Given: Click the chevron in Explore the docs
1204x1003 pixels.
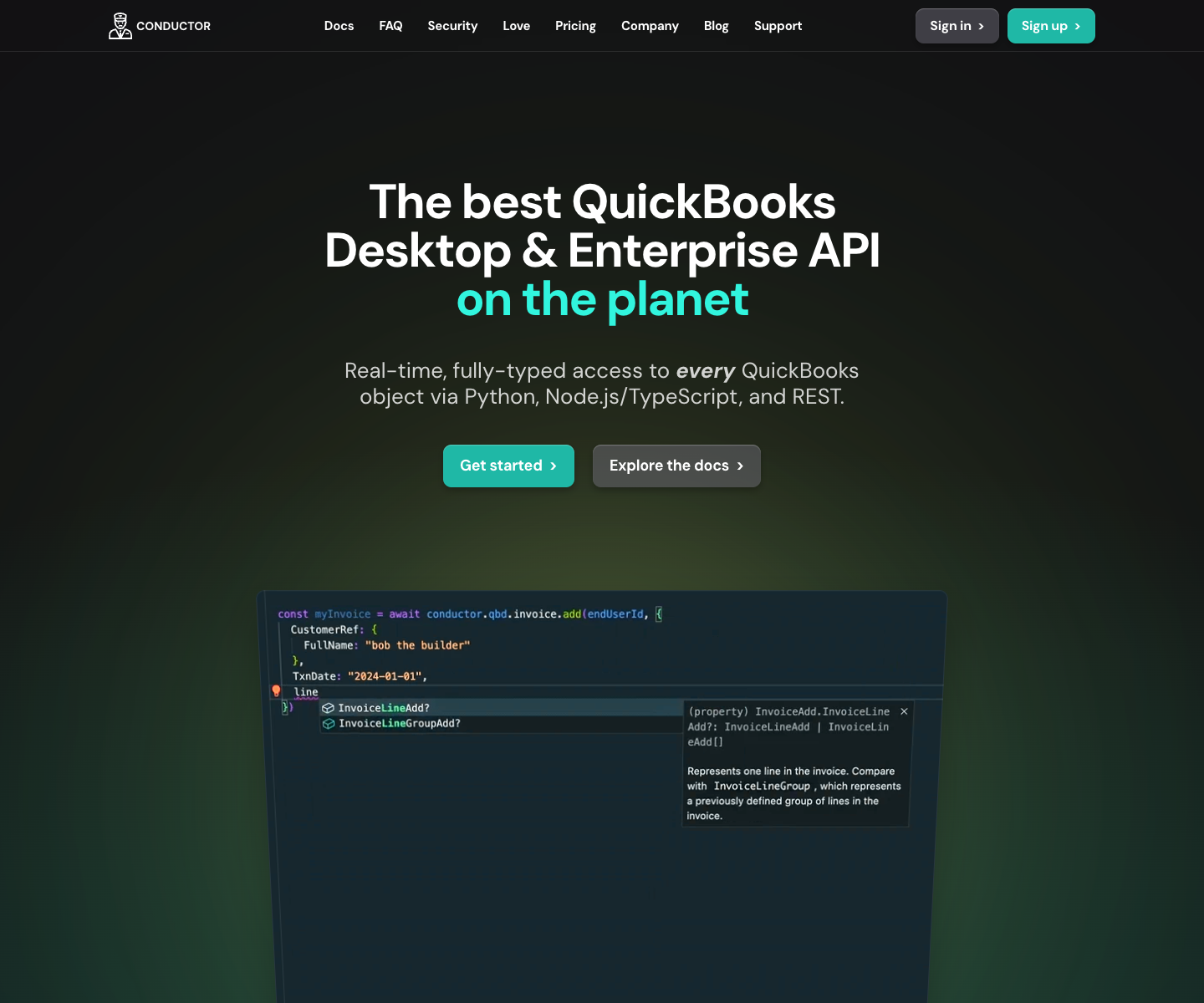Looking at the screenshot, I should (x=740, y=466).
